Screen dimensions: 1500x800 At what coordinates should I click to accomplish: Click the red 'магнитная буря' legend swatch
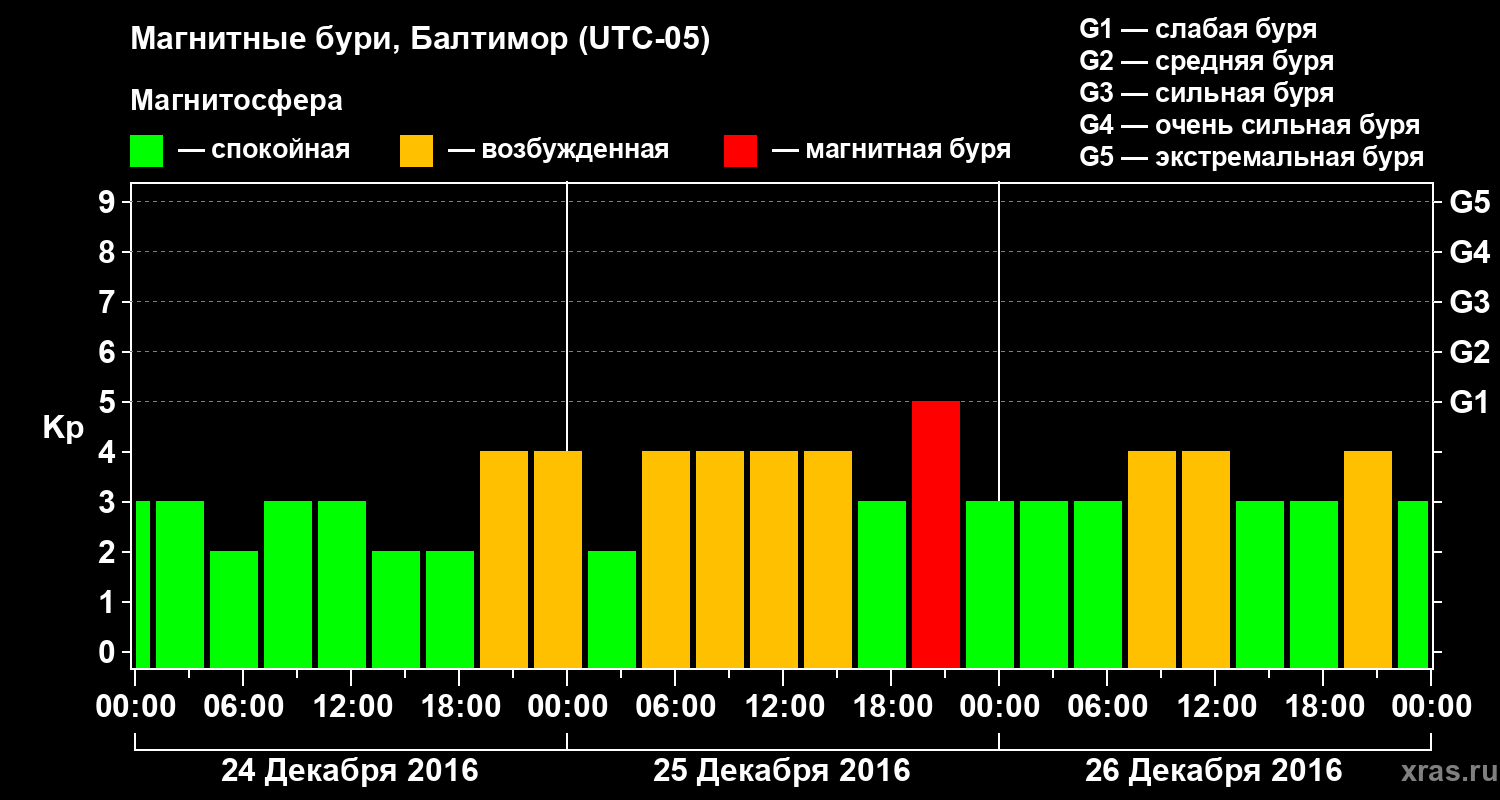[740, 151]
